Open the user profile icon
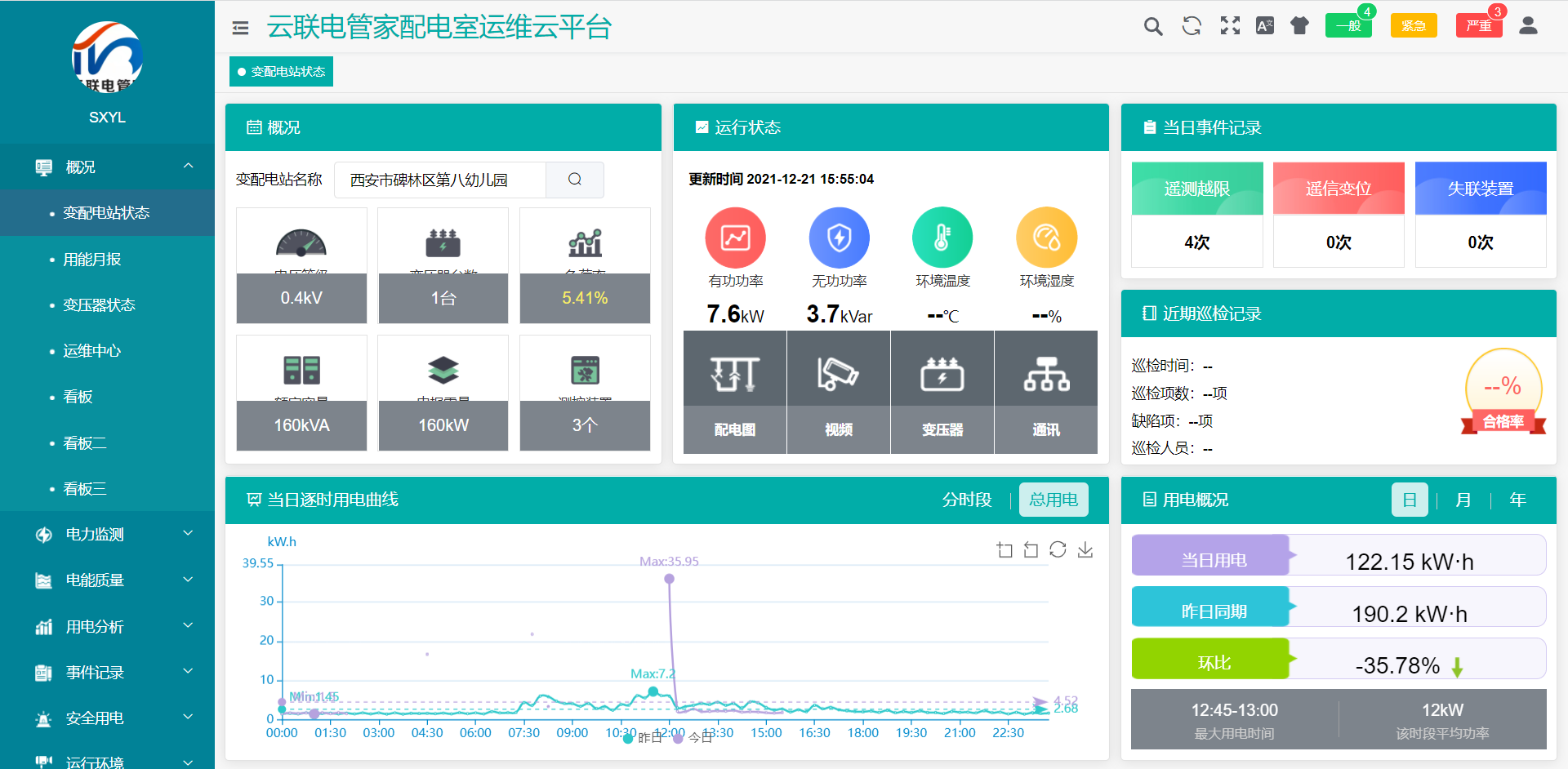The height and width of the screenshot is (769, 1568). (x=1528, y=25)
